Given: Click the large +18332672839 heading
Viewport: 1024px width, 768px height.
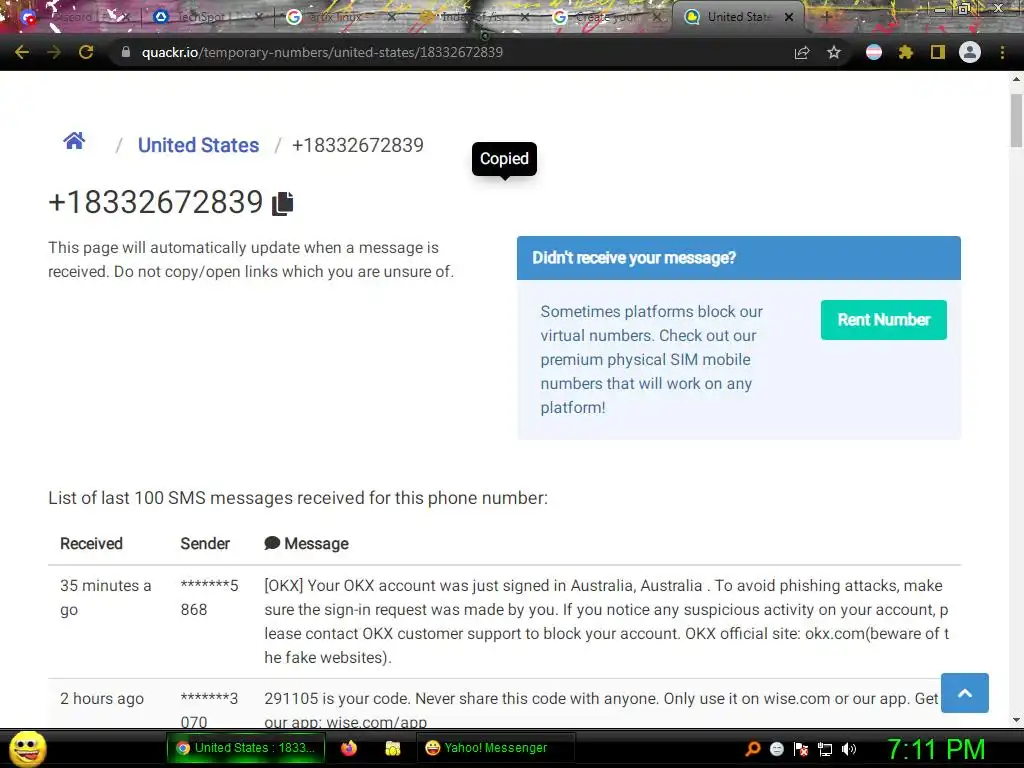Looking at the screenshot, I should [x=155, y=202].
